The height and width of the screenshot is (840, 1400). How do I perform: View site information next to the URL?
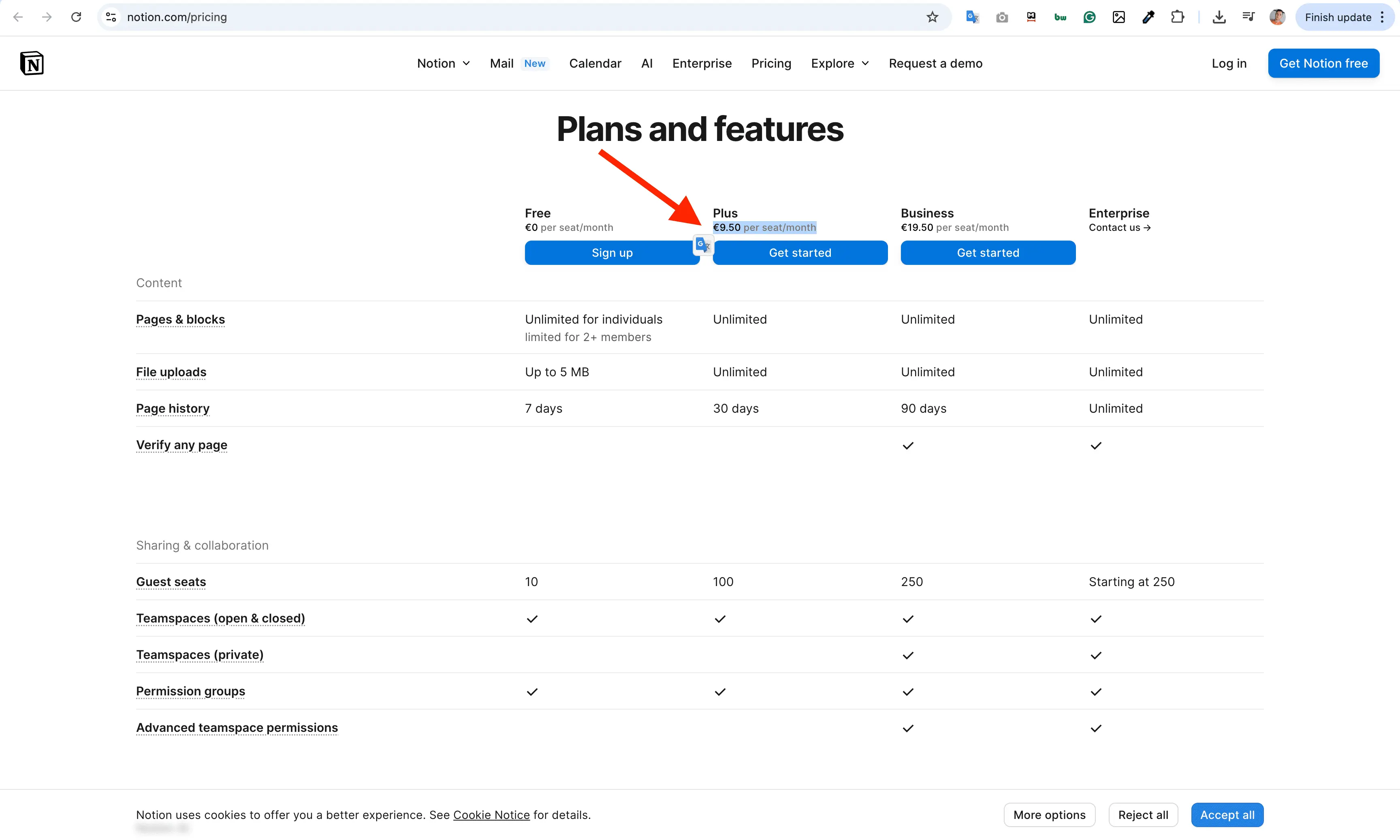[111, 17]
